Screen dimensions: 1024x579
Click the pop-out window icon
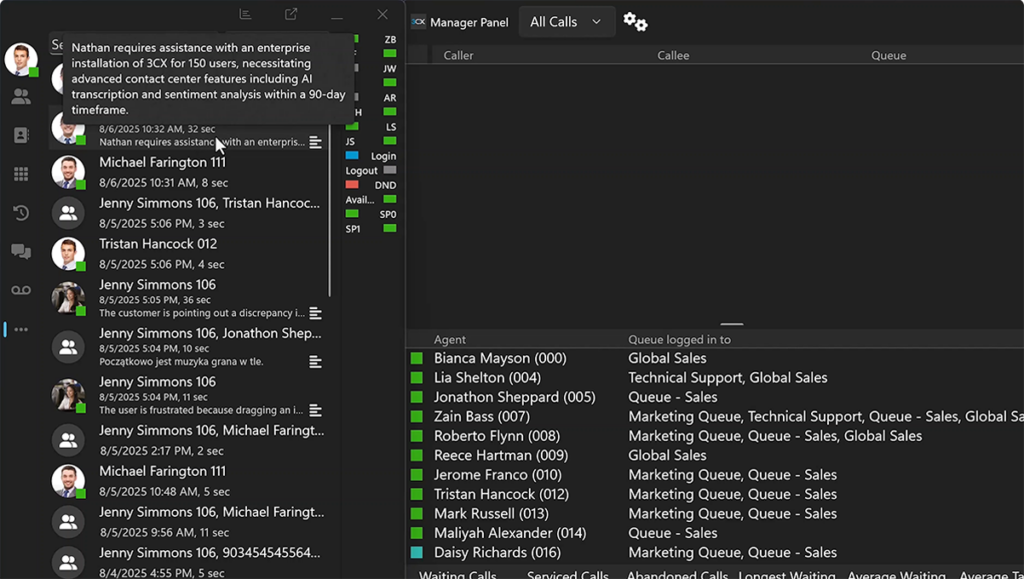pyautogui.click(x=291, y=14)
